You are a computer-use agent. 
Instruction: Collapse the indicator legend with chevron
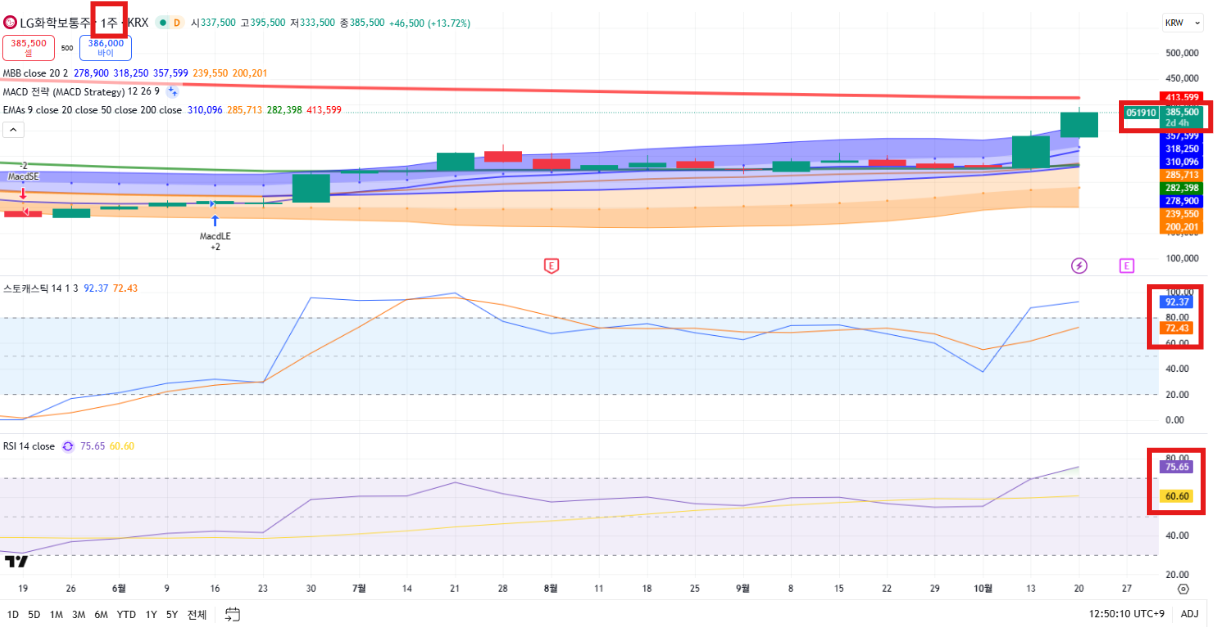tap(14, 129)
